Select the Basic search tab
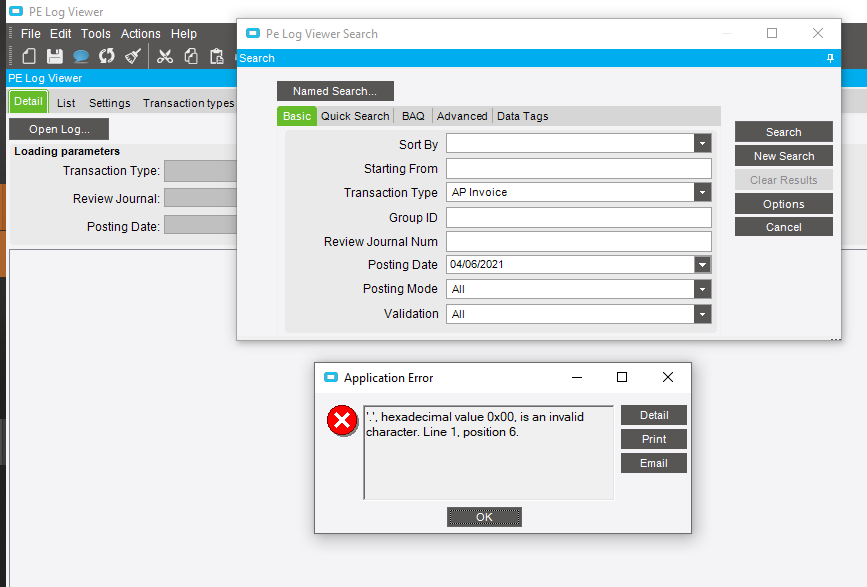867x587 pixels. point(297,116)
